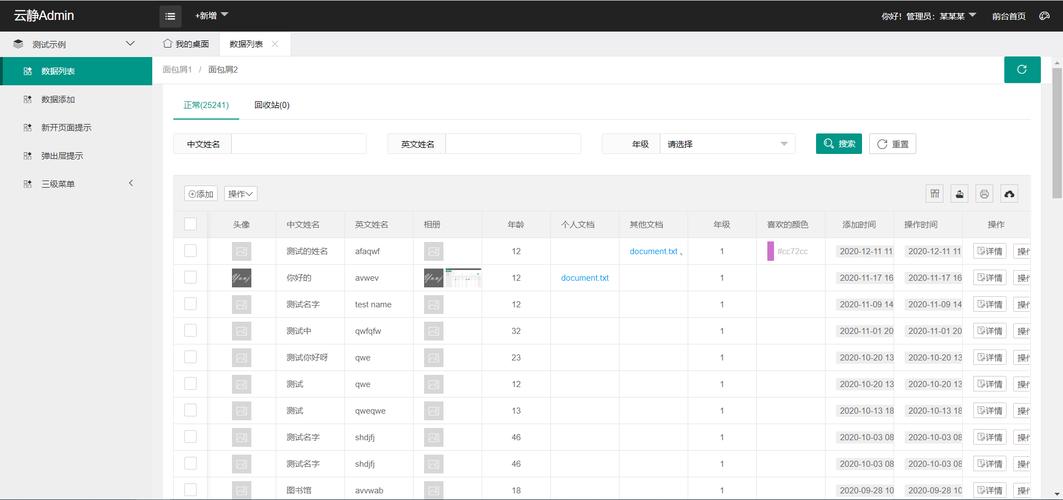Expand the 操作 batch actions dropdown
This screenshot has height=500, width=1063.
pos(240,194)
